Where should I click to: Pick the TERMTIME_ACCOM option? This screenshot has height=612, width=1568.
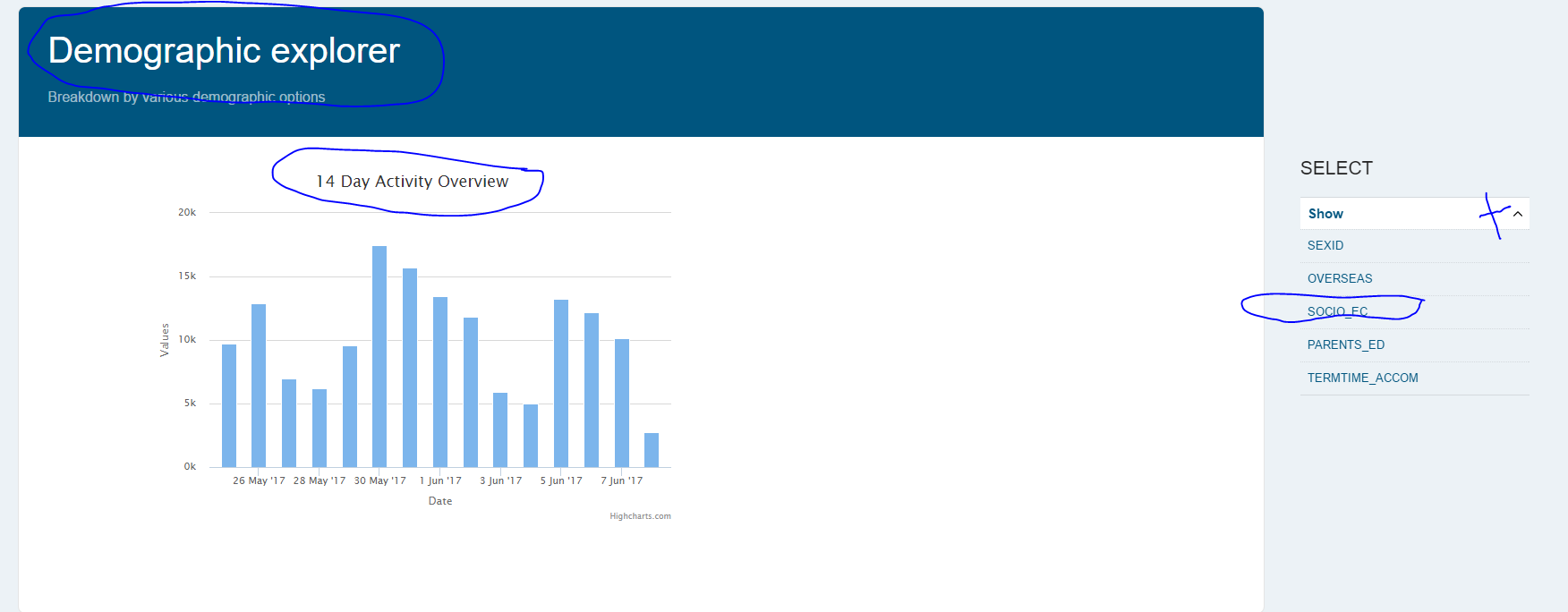[x=1363, y=378]
